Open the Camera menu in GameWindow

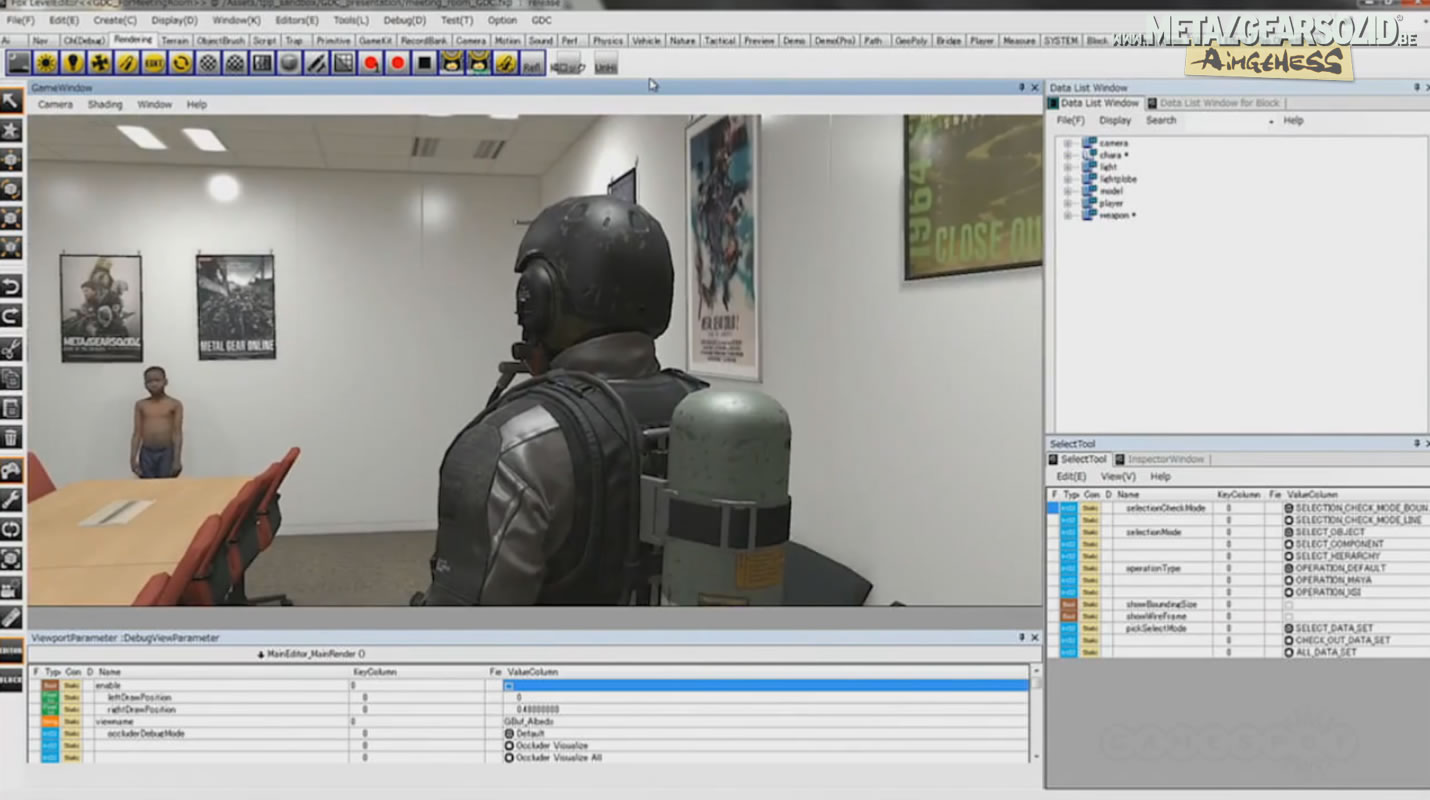(x=55, y=104)
